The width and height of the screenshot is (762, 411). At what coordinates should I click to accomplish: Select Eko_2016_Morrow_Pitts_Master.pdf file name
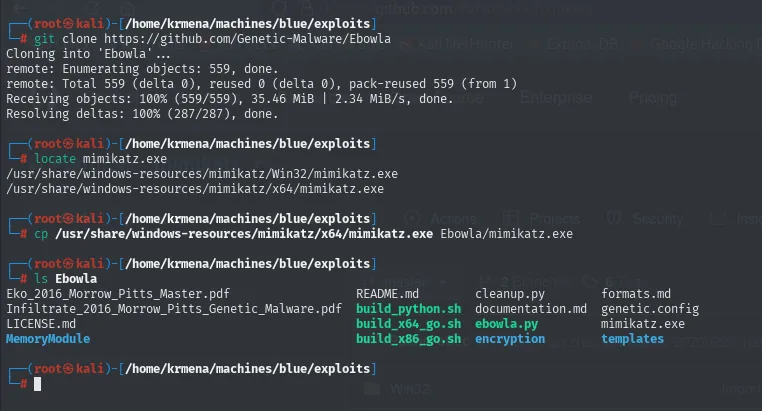pyautogui.click(x=118, y=294)
